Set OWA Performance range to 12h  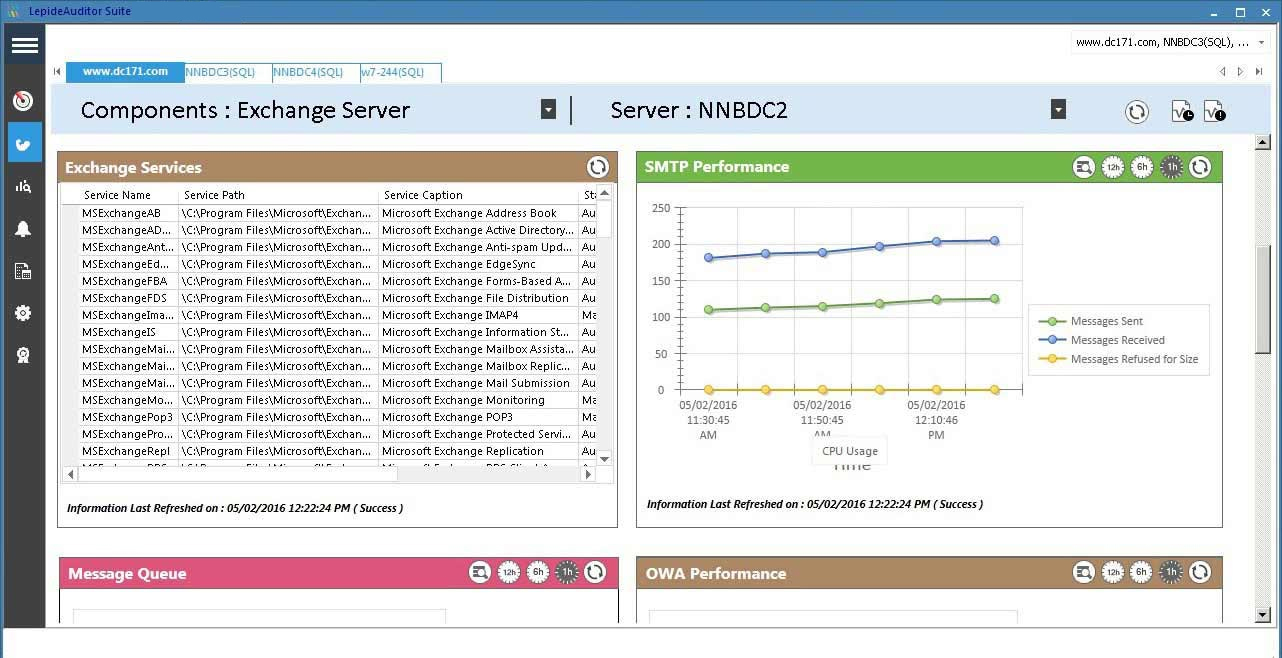1113,573
